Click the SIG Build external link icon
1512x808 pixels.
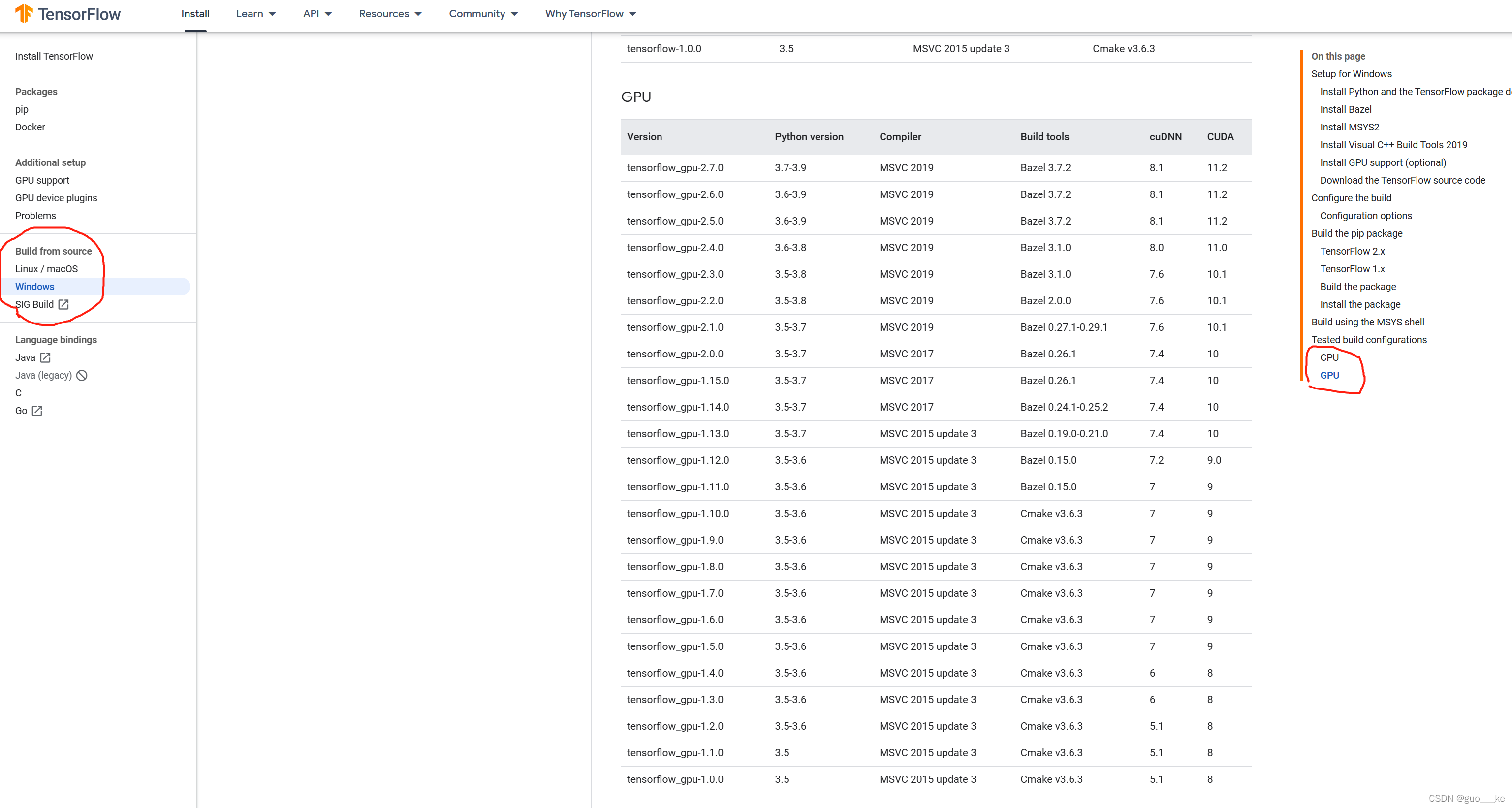coord(63,304)
